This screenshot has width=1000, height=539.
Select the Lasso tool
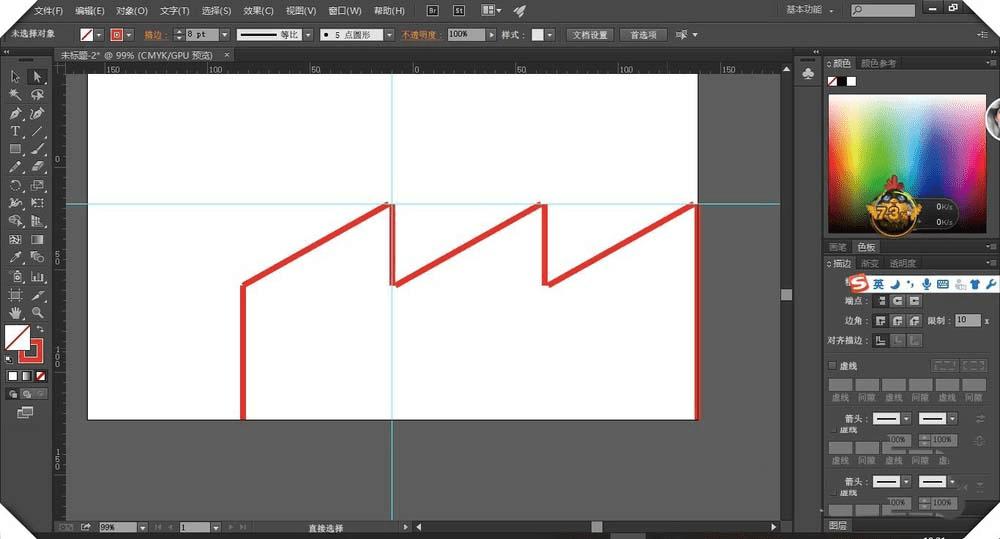(37, 95)
